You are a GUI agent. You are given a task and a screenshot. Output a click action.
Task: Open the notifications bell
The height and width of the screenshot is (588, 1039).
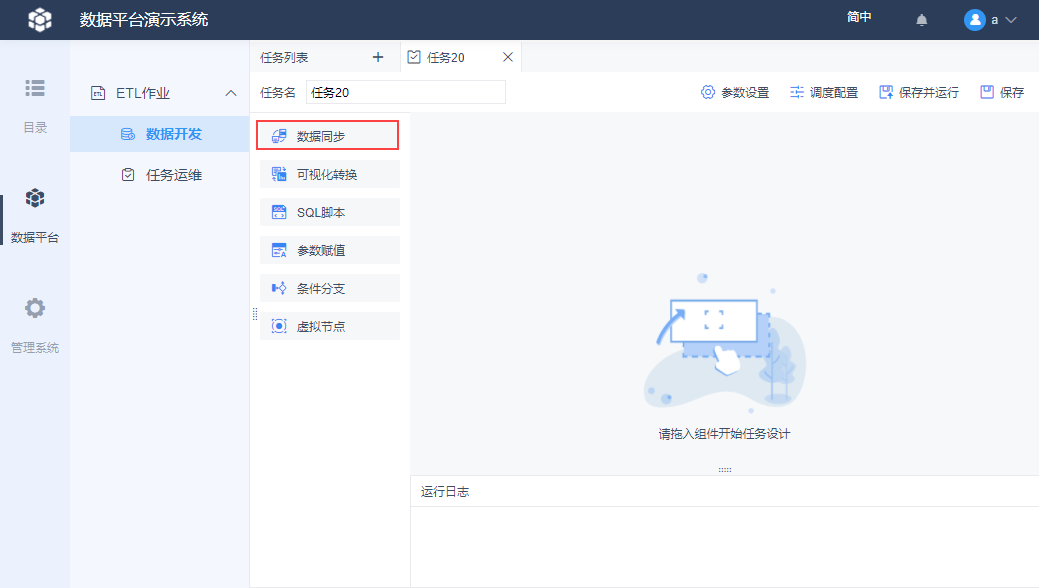tap(922, 20)
